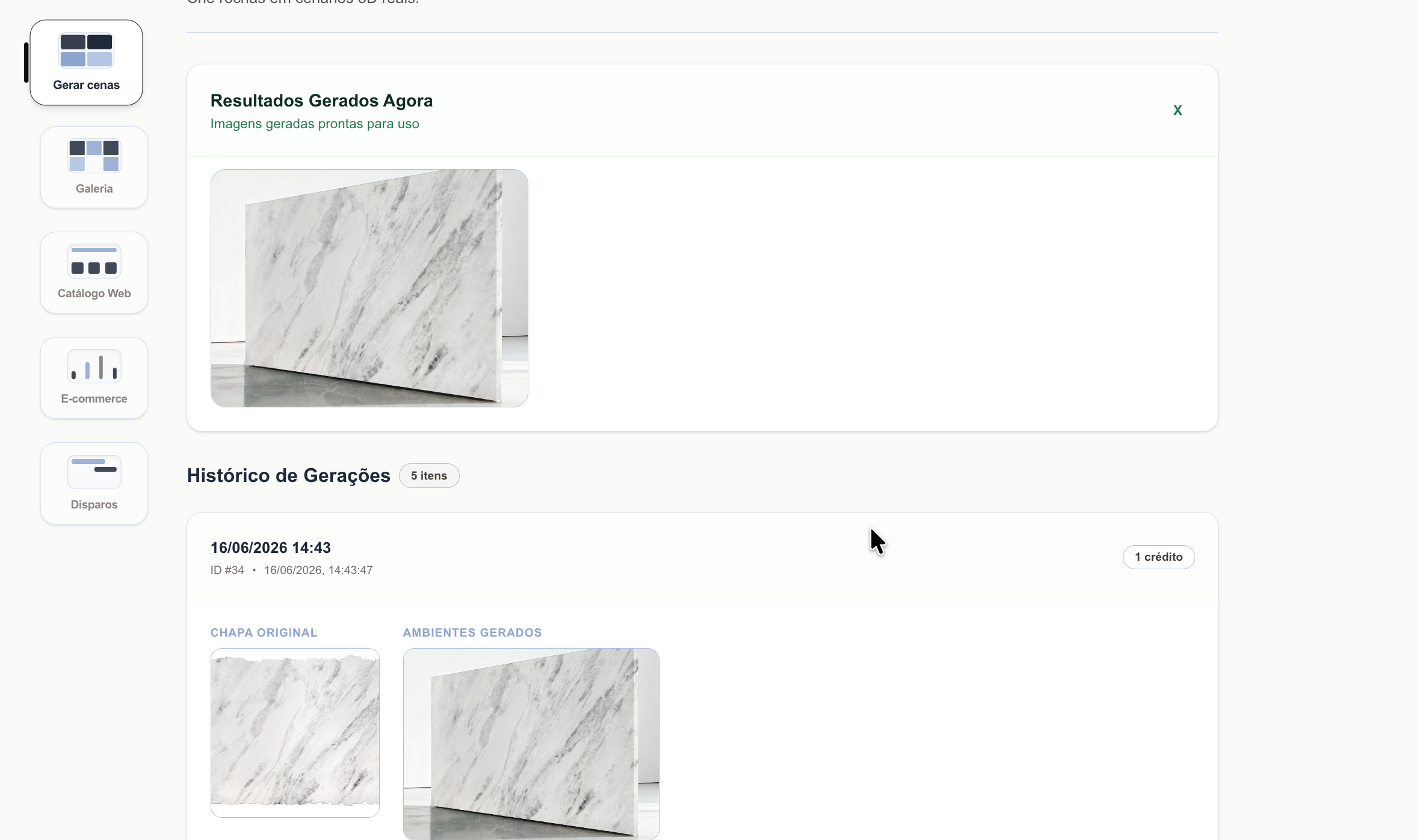
Task: Click the 16/06/2026 14:43 history entry title
Action: point(271,548)
